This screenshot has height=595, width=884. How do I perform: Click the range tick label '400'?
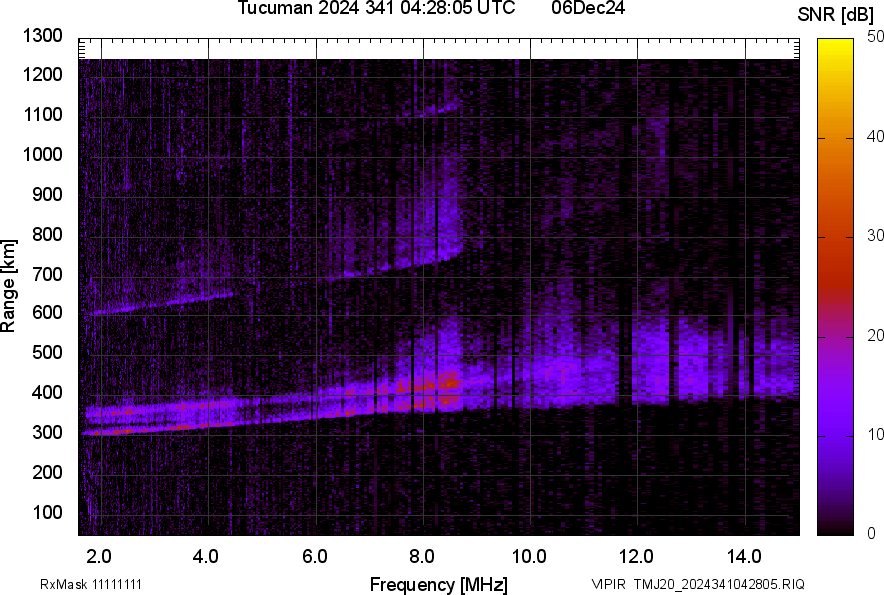tap(47, 392)
